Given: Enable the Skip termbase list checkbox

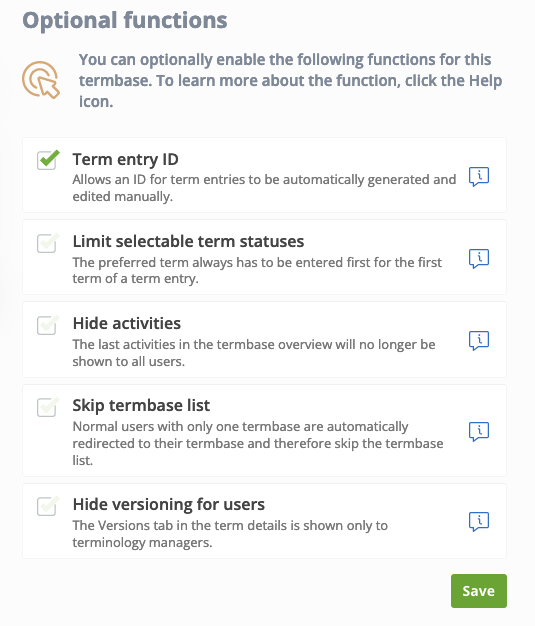Looking at the screenshot, I should coord(47,407).
